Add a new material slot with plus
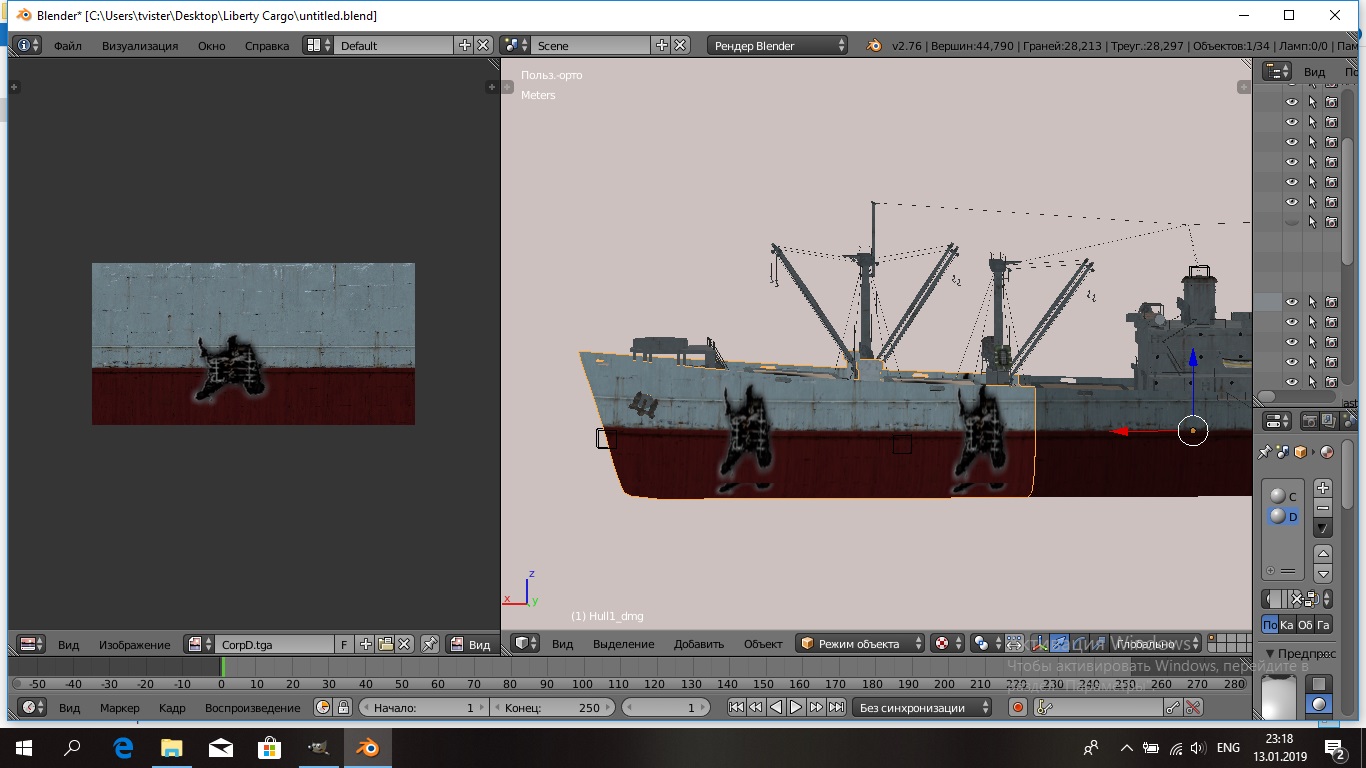 coord(1323,488)
